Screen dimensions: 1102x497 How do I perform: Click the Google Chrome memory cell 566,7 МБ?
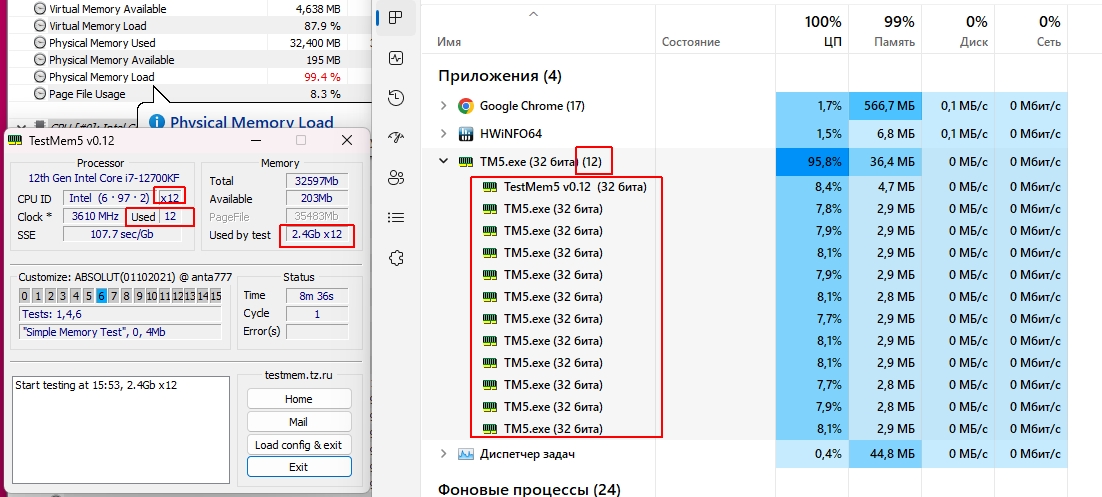point(884,106)
